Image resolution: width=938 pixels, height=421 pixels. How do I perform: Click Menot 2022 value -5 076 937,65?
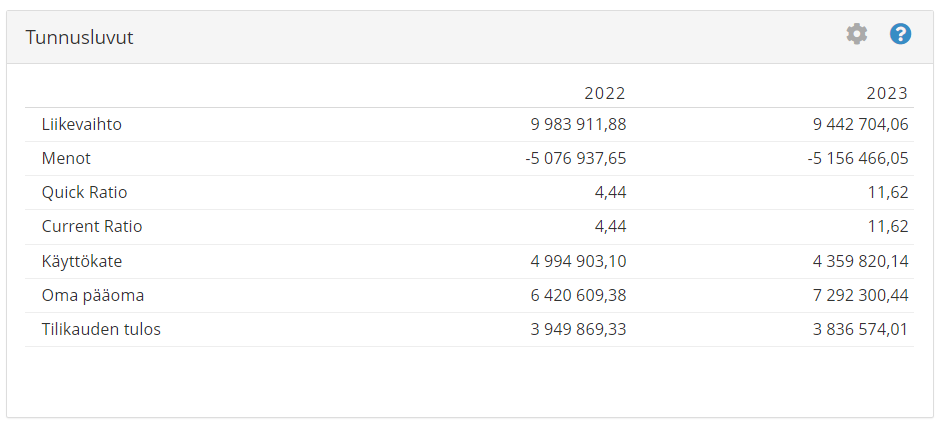coord(575,158)
